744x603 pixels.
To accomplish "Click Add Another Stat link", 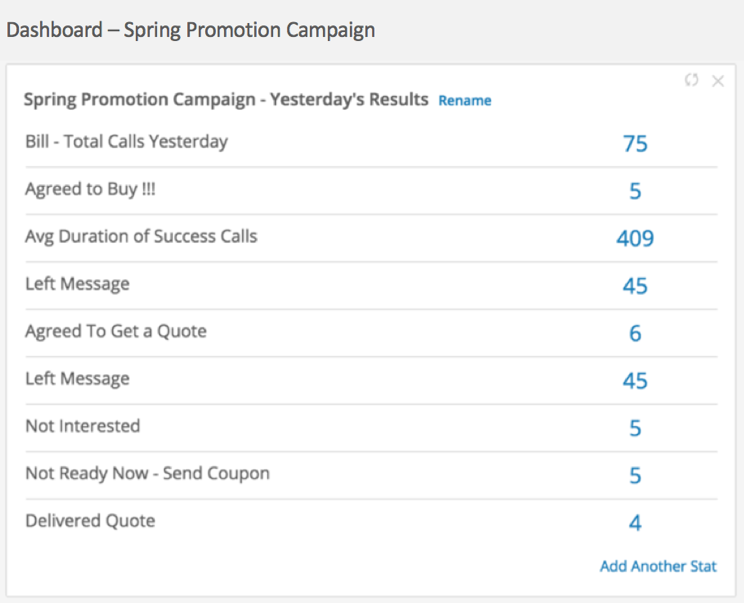I will tap(658, 566).
